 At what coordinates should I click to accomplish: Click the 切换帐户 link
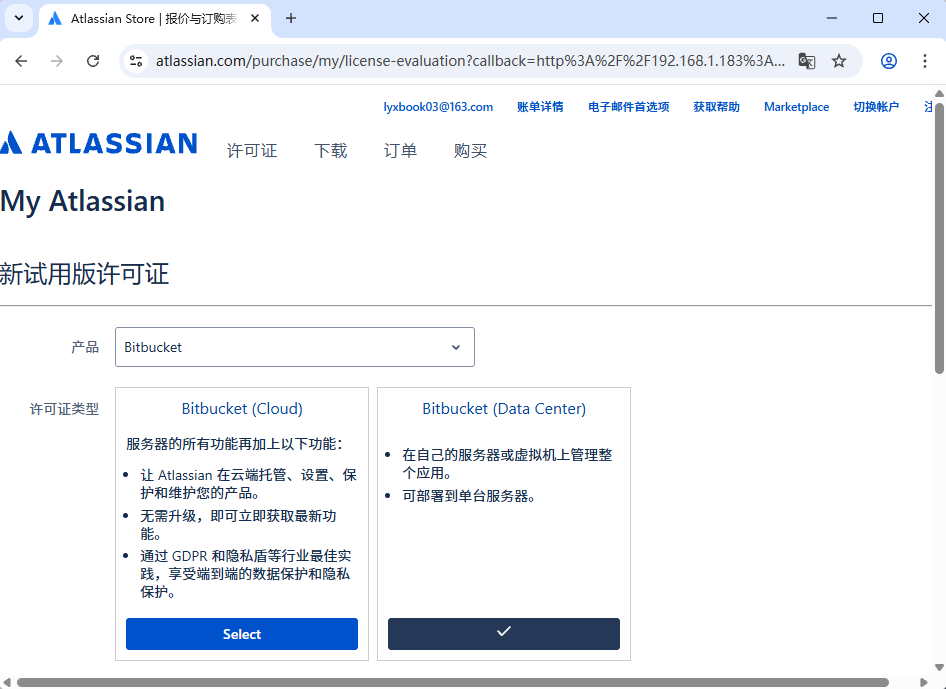pos(876,107)
